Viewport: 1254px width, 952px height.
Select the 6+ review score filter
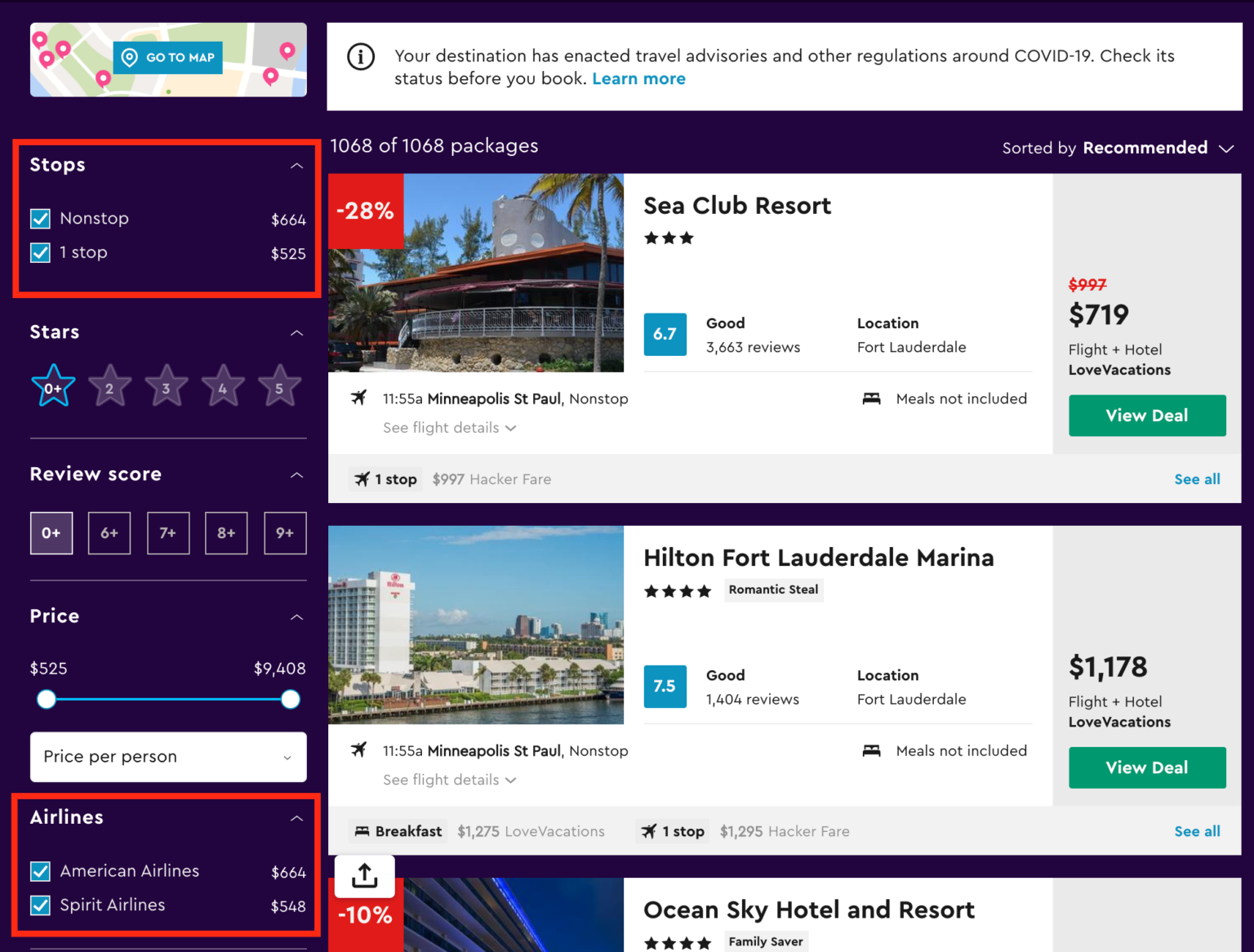tap(109, 533)
